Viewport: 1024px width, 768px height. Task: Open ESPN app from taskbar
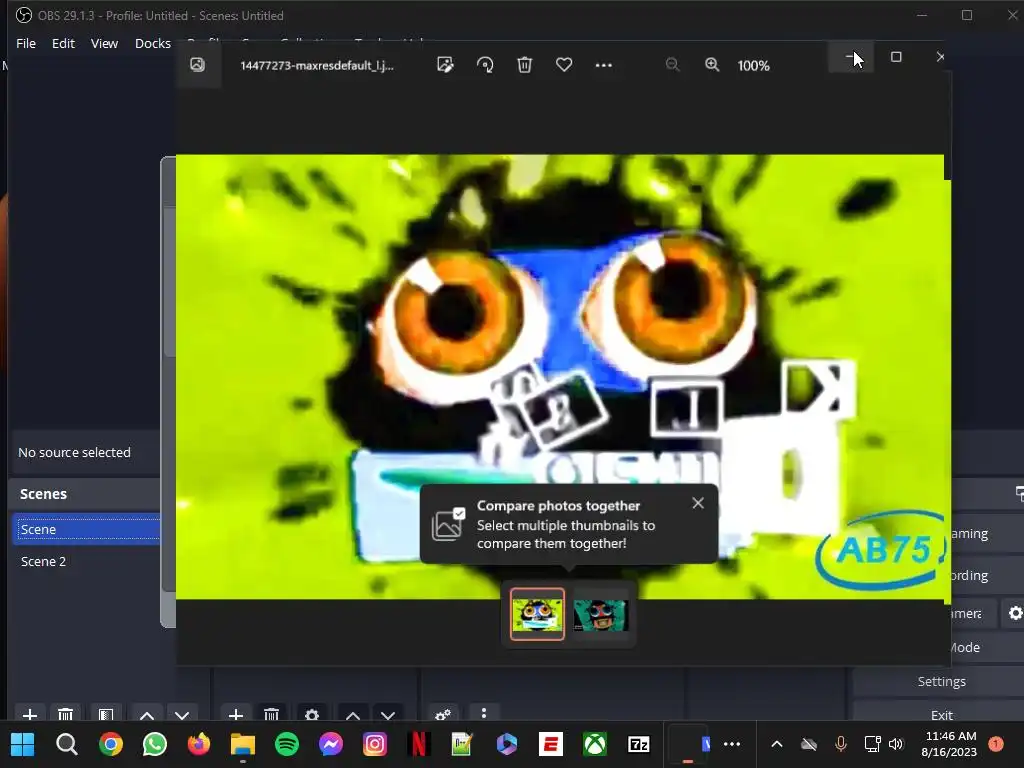pos(551,744)
